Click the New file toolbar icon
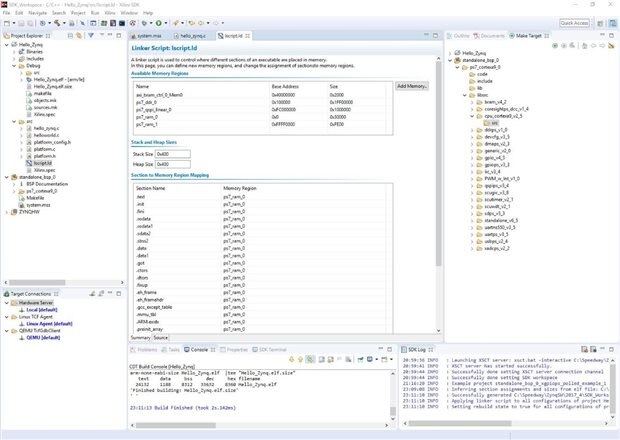The image size is (620, 440). 7,22
